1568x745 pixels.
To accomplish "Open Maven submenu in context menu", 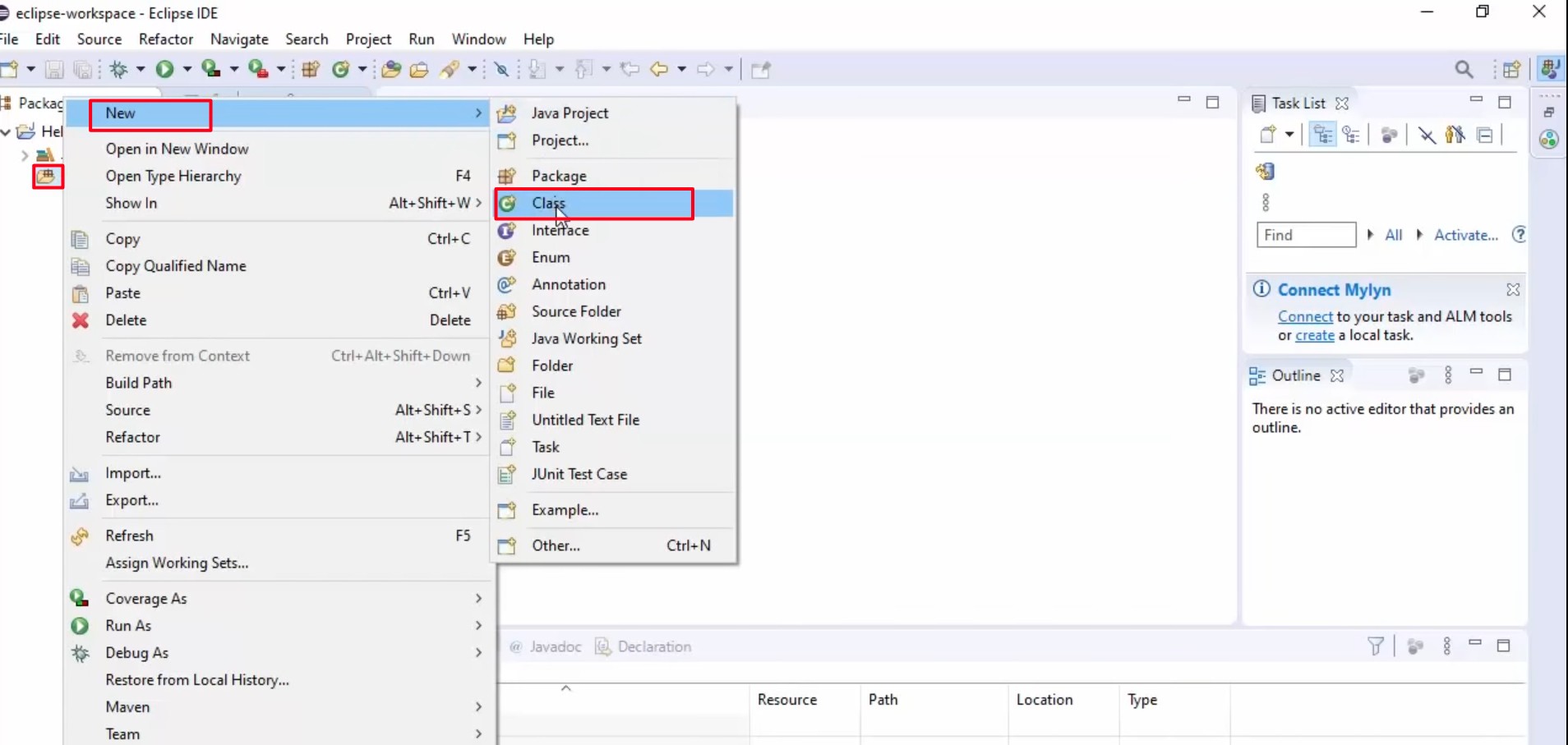I will [x=278, y=707].
